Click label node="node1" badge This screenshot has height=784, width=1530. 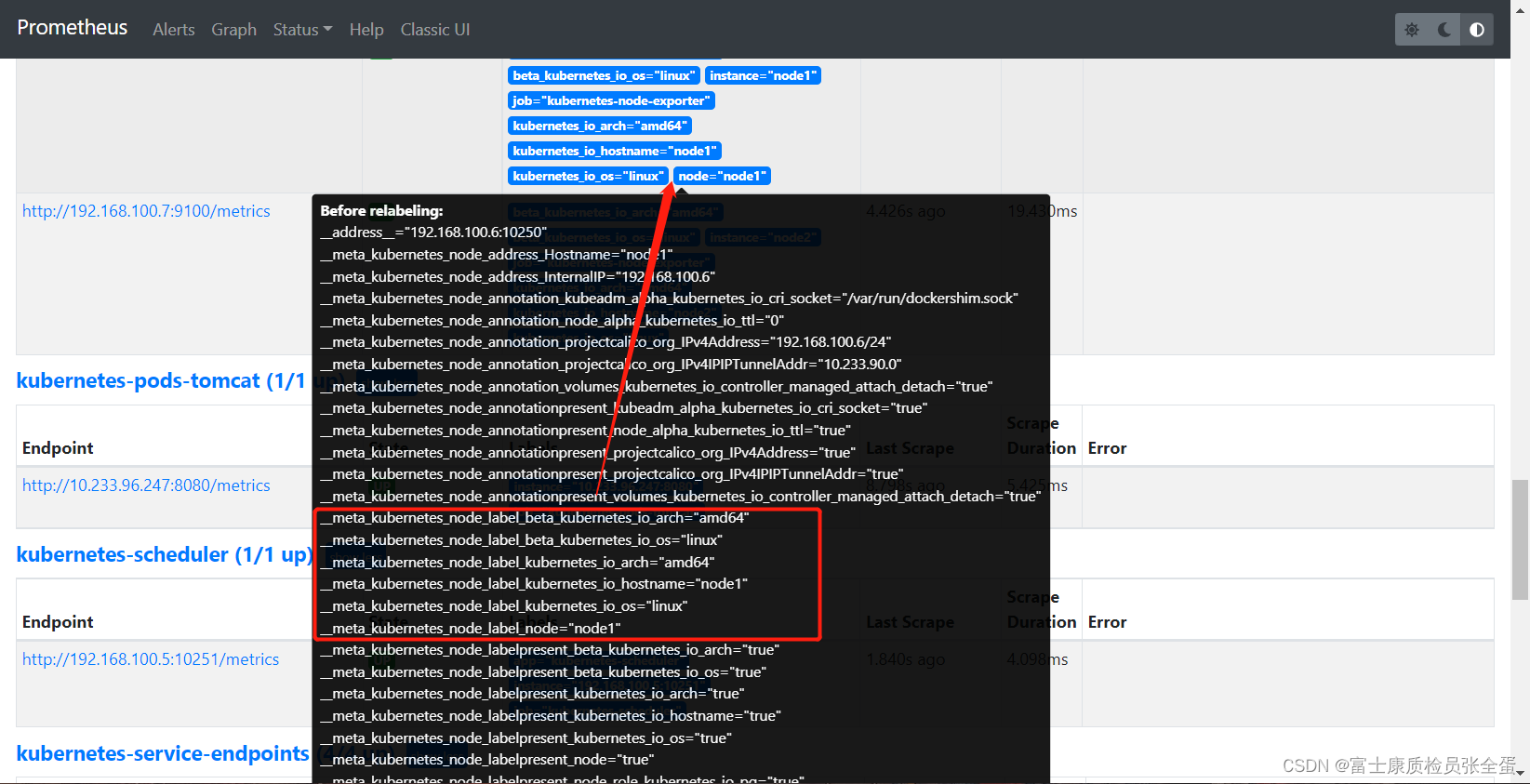point(722,176)
